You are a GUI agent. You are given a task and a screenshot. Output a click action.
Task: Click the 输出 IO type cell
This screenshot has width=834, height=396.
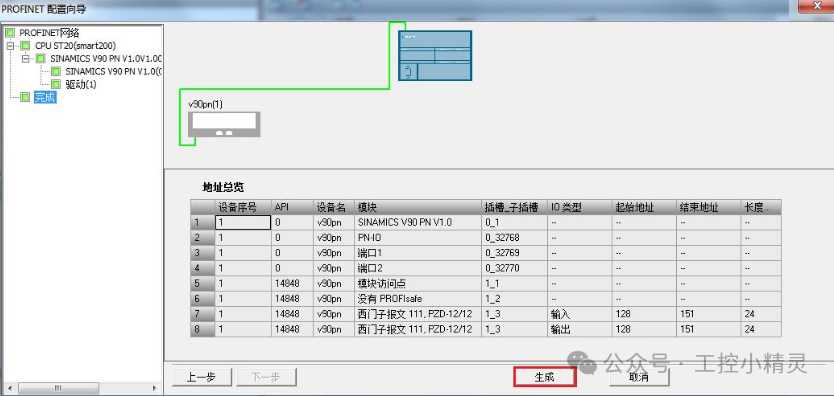579,329
